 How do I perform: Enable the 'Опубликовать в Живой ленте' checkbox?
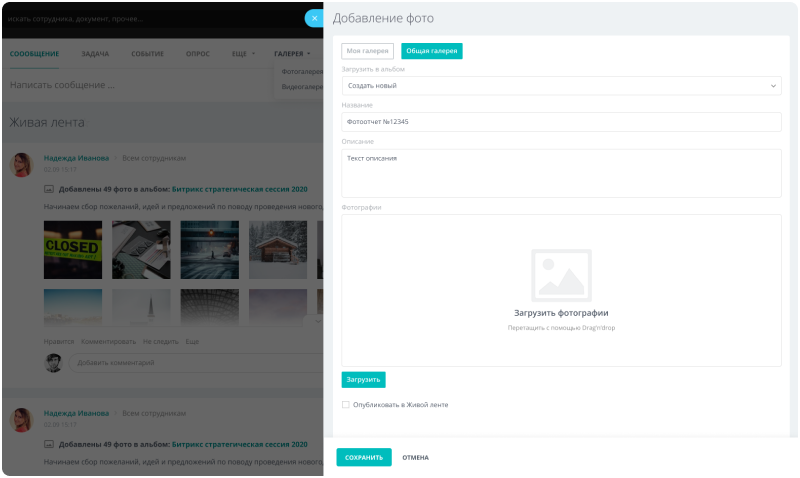click(345, 405)
